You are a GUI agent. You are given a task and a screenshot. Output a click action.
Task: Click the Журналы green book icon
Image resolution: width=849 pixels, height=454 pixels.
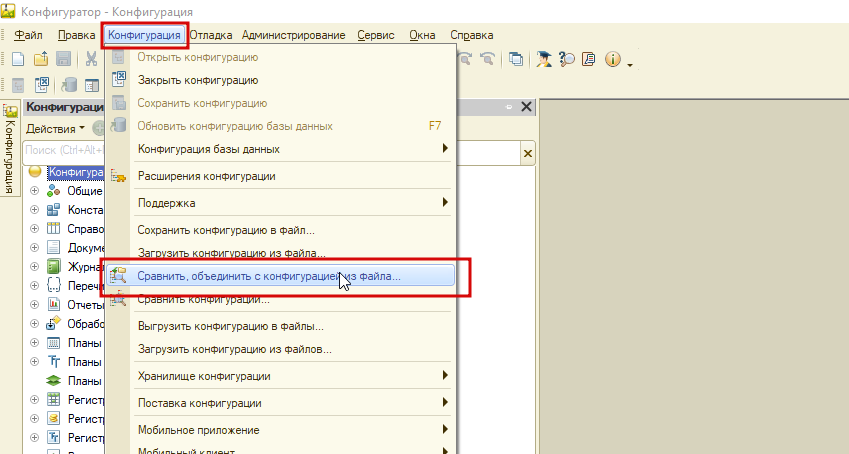point(54,267)
